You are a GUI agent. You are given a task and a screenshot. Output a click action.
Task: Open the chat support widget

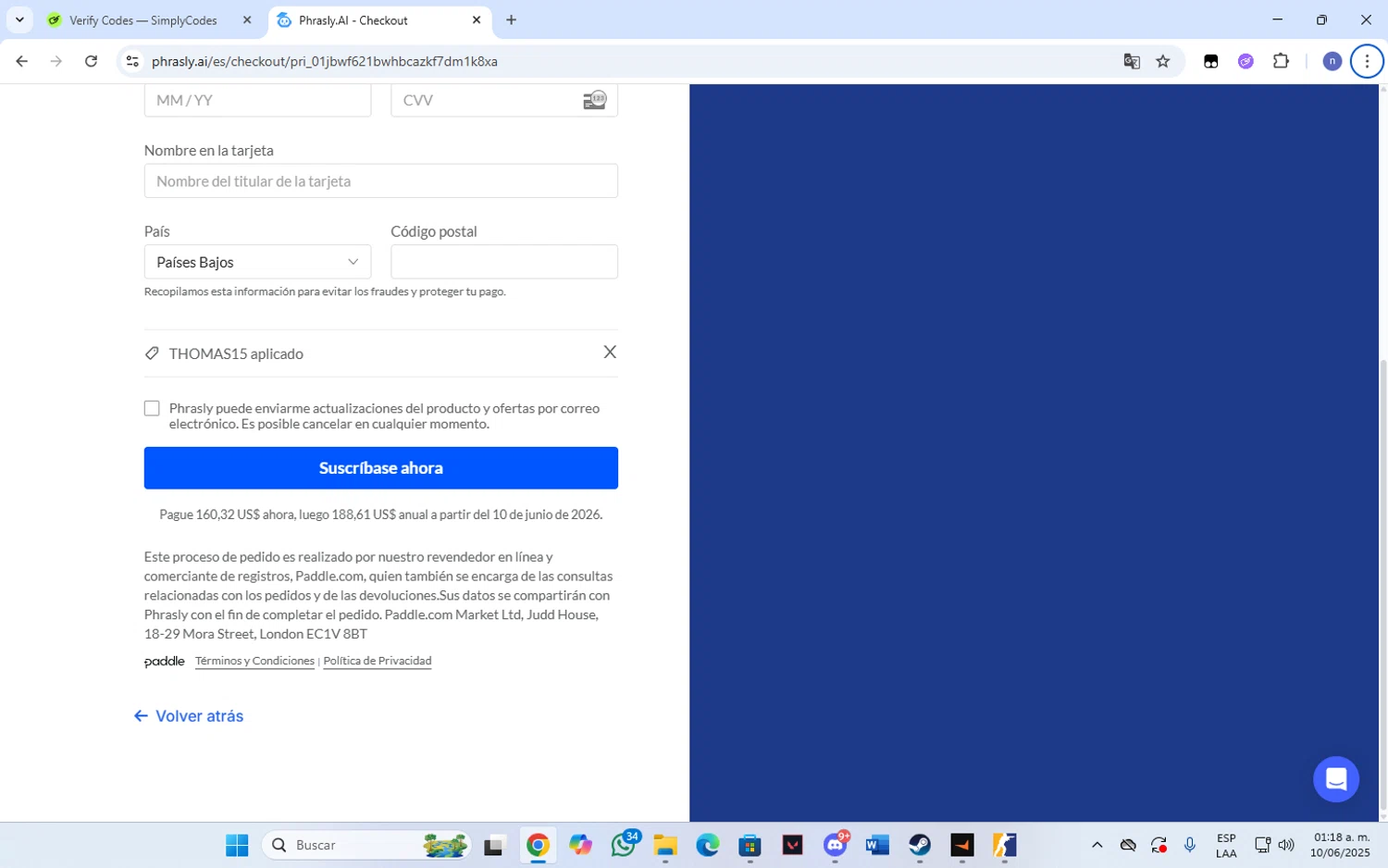pyautogui.click(x=1336, y=779)
